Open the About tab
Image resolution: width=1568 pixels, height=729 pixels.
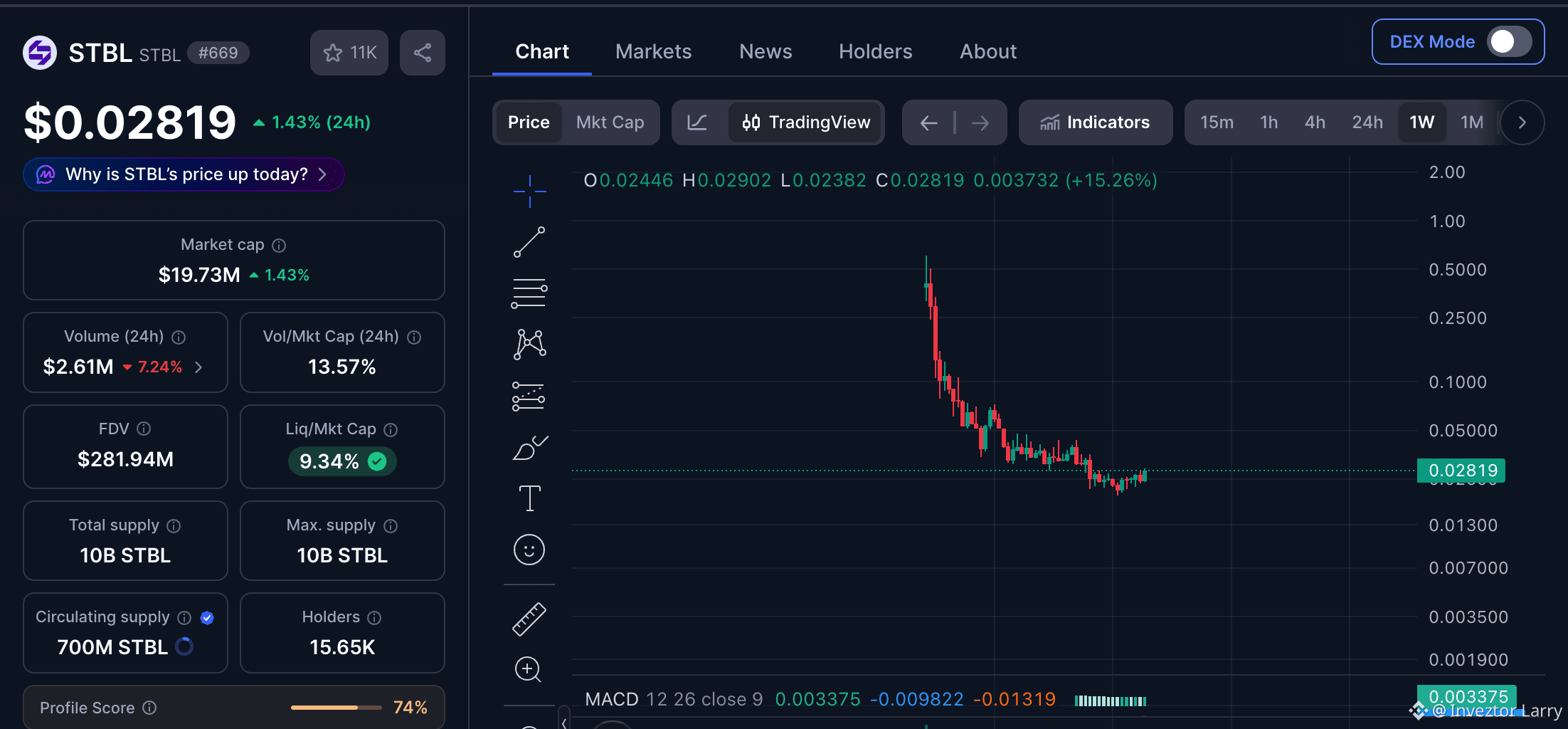tap(987, 51)
